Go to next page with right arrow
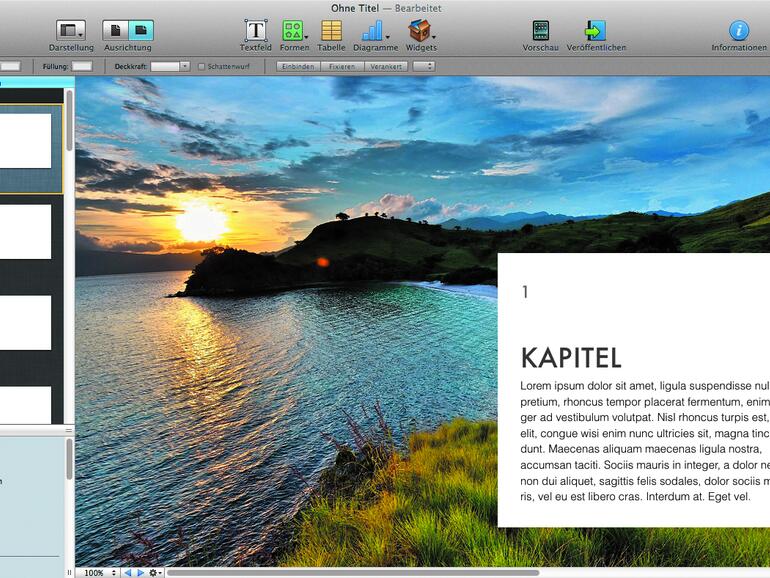 tap(140, 573)
